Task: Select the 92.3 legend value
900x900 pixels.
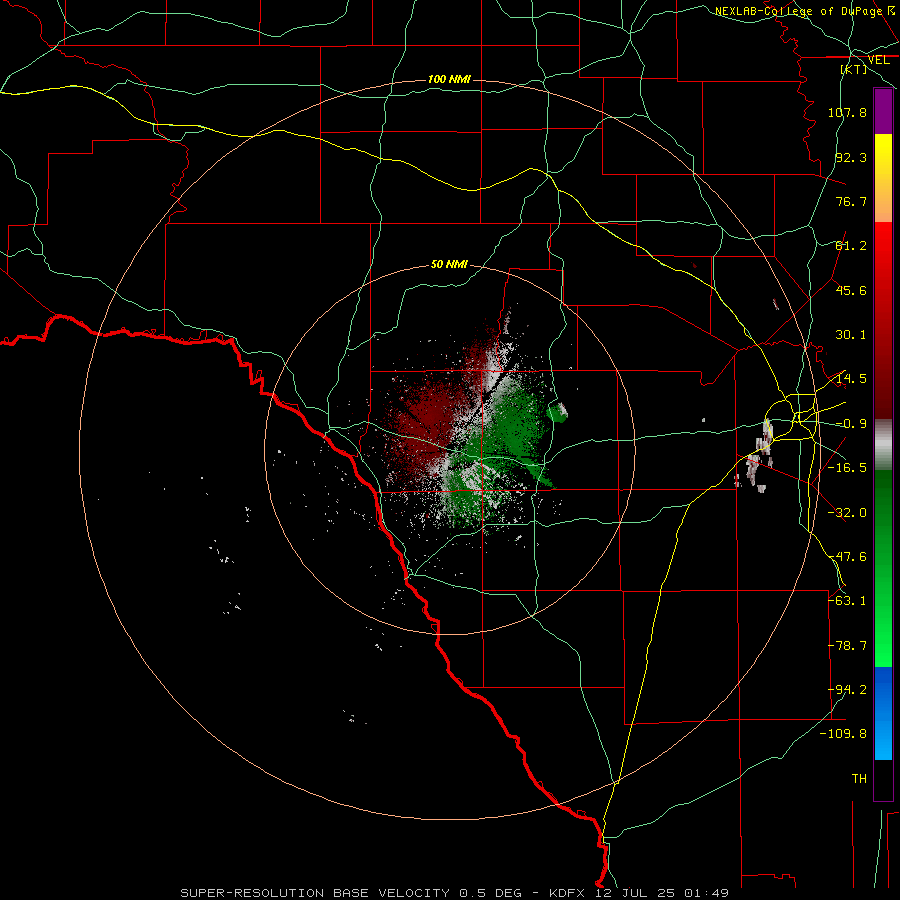Action: [851, 157]
